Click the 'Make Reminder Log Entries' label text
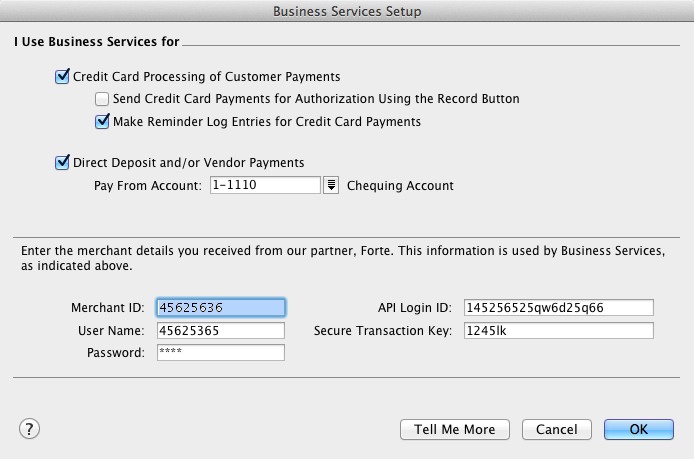 [267, 122]
